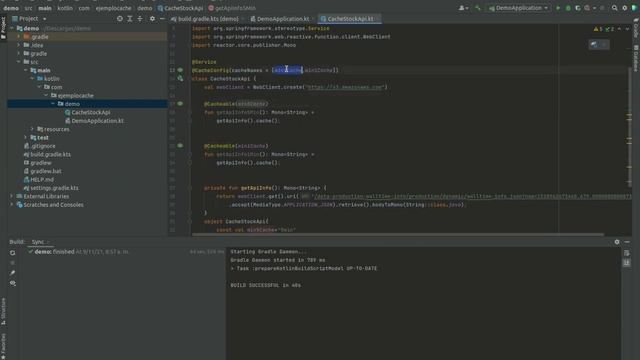Click 'BUILD SUCCESSFUL in 40s' output text
This screenshot has width=640, height=360.
(266, 285)
